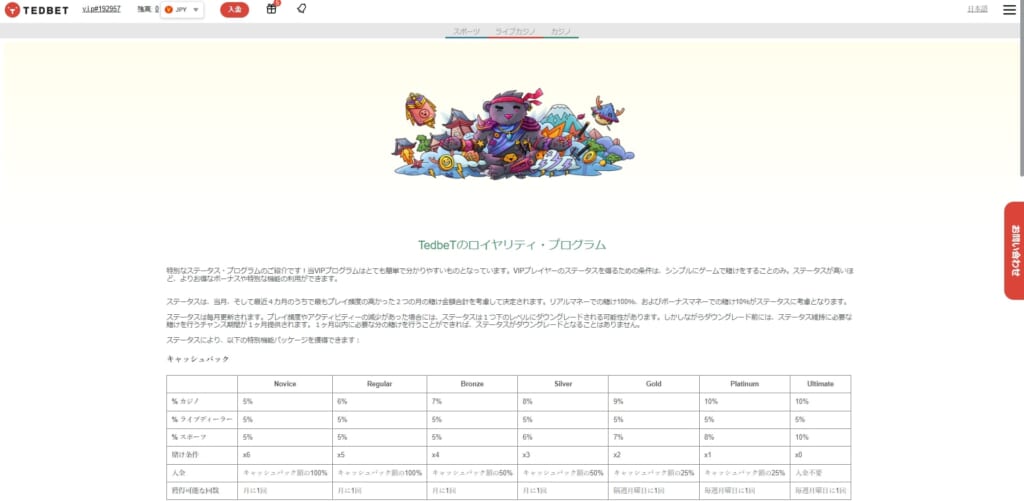Viewport: 1024px width, 501px height.
Task: Click the Gold column header
Action: pyautogui.click(x=654, y=384)
